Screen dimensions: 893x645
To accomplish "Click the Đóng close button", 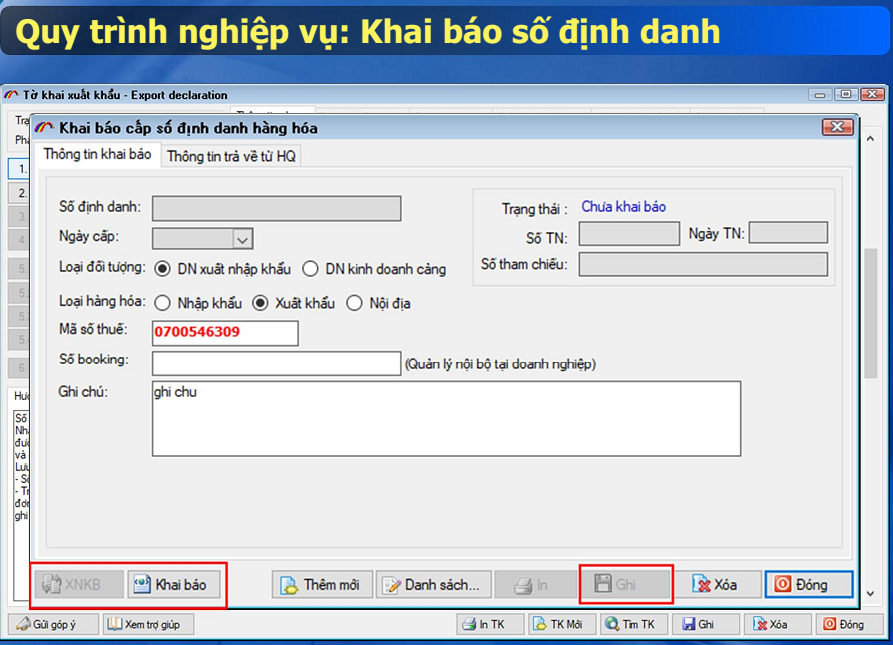I will point(808,584).
